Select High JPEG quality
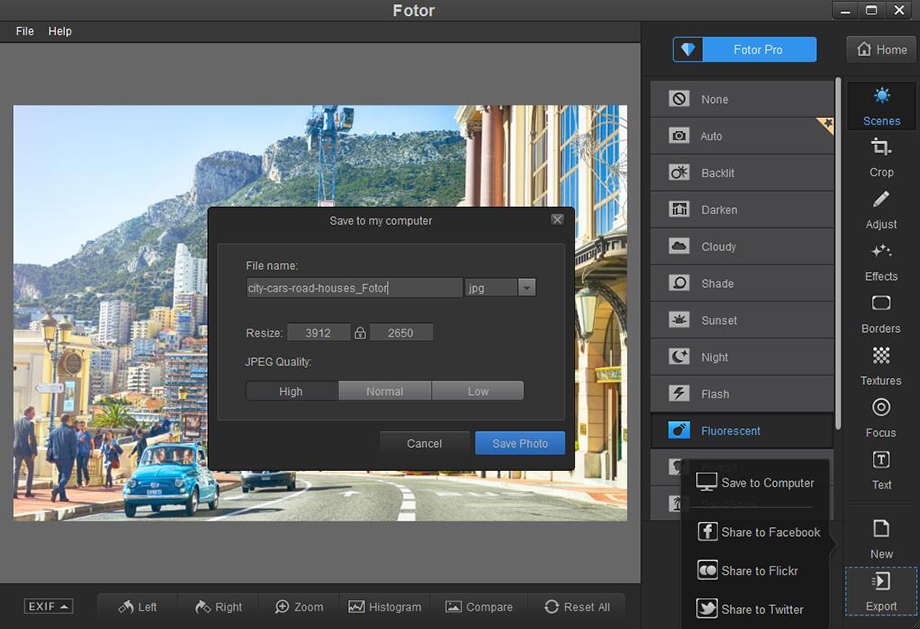Screen dimensions: 920x629 click(x=291, y=391)
